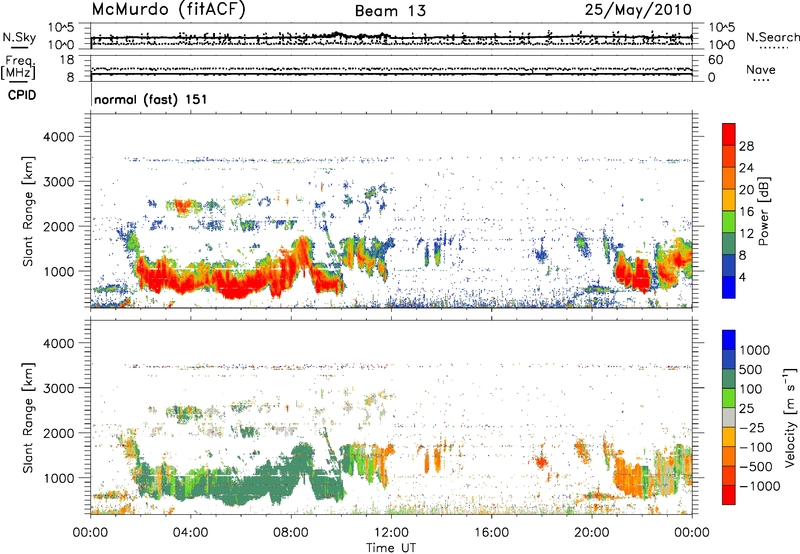
Task: Click the 'N.Search' legend label
Action: point(772,37)
